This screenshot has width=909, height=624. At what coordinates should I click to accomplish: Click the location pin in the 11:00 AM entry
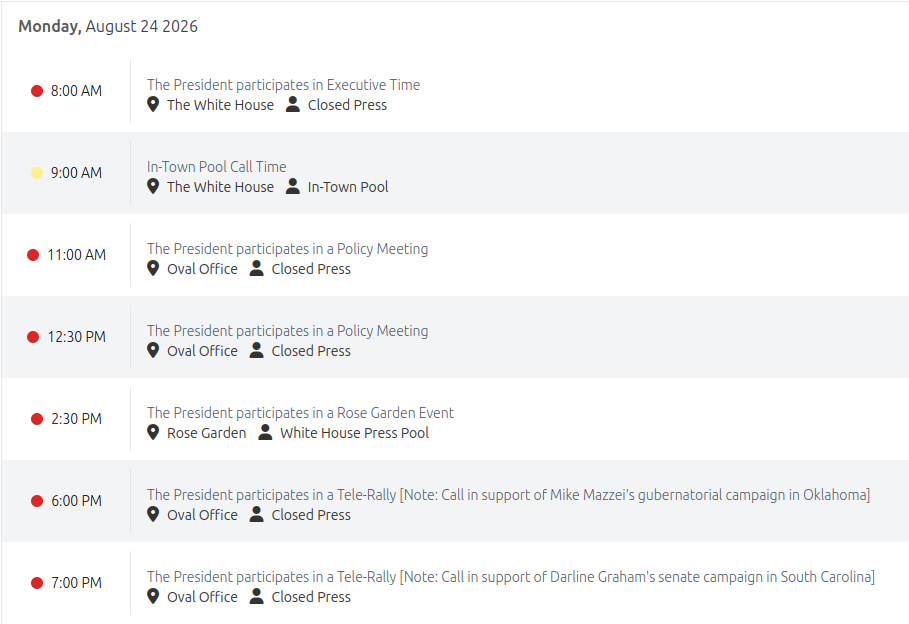click(153, 268)
